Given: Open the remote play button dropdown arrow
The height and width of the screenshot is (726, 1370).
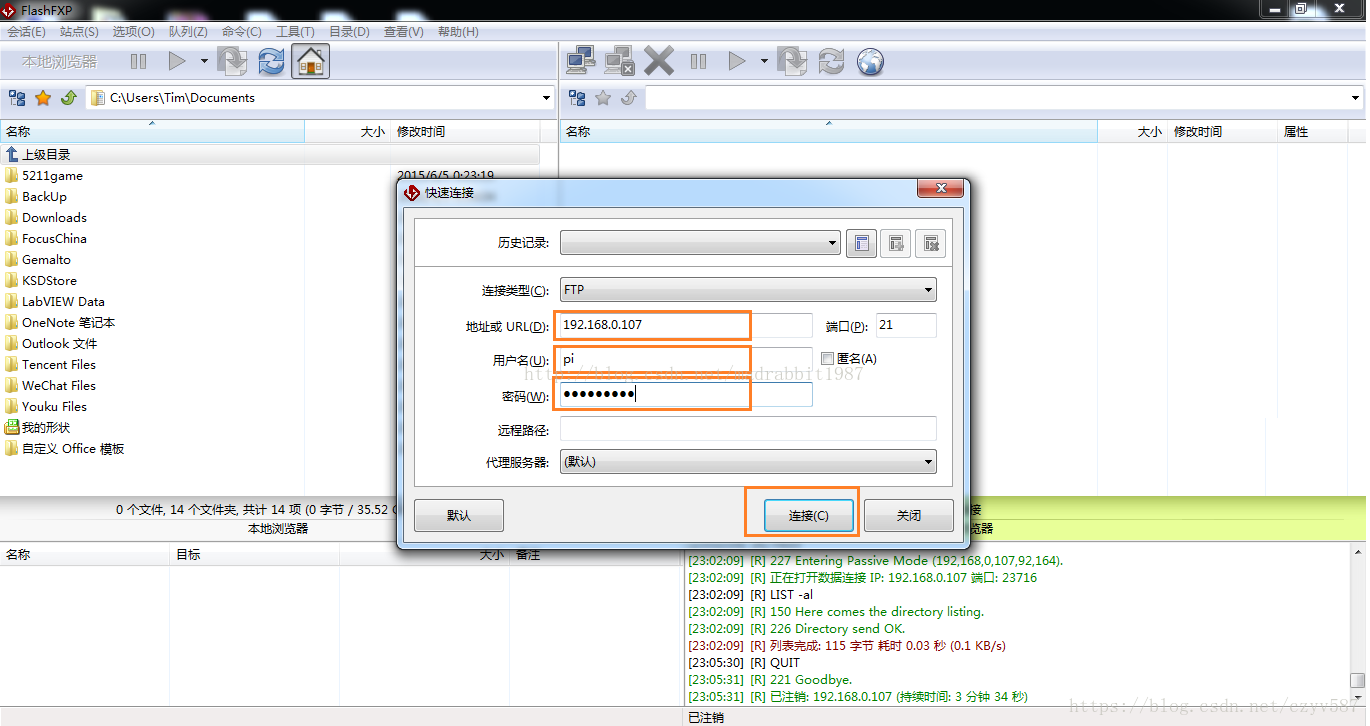Looking at the screenshot, I should tap(764, 62).
